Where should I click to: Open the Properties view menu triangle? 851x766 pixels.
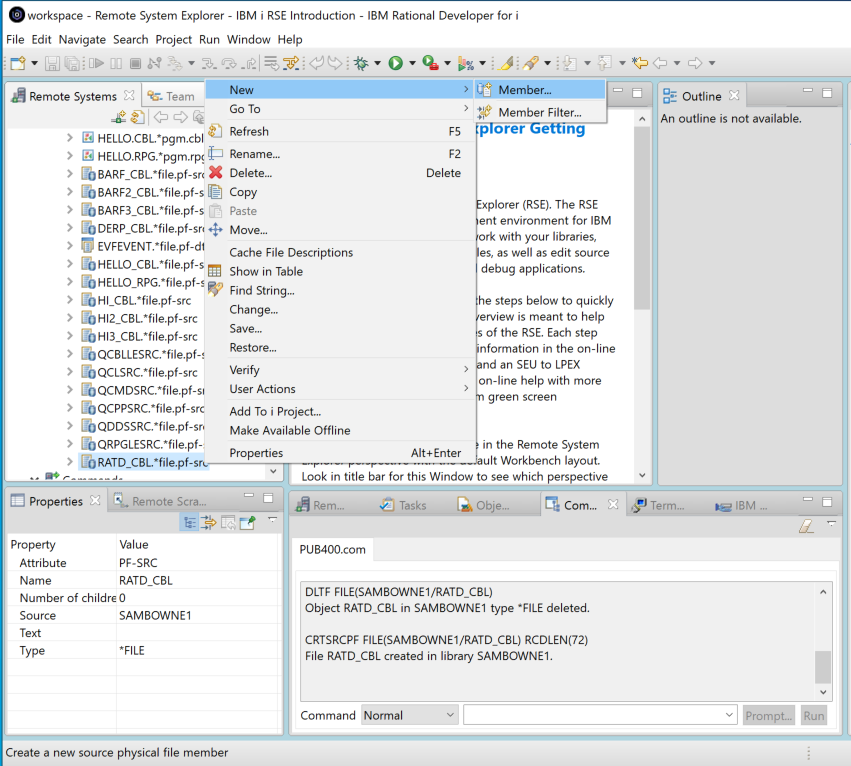(x=272, y=520)
